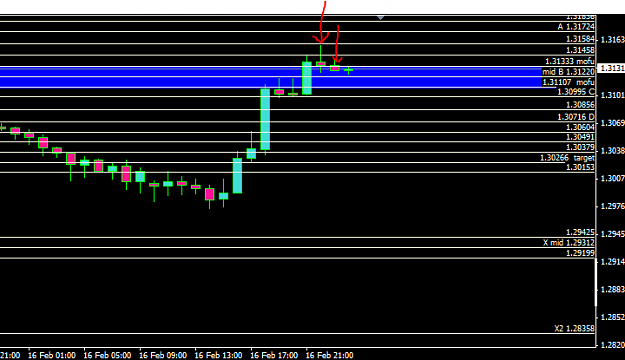Click the '1.30995 C' level label
625x360 pixels.
pyautogui.click(x=576, y=92)
